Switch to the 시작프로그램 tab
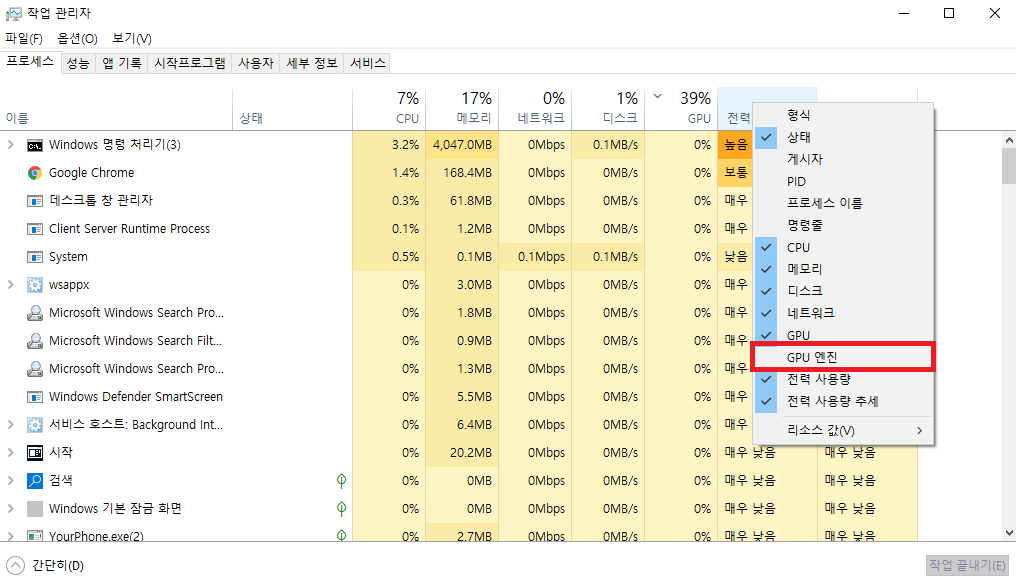 pos(190,63)
